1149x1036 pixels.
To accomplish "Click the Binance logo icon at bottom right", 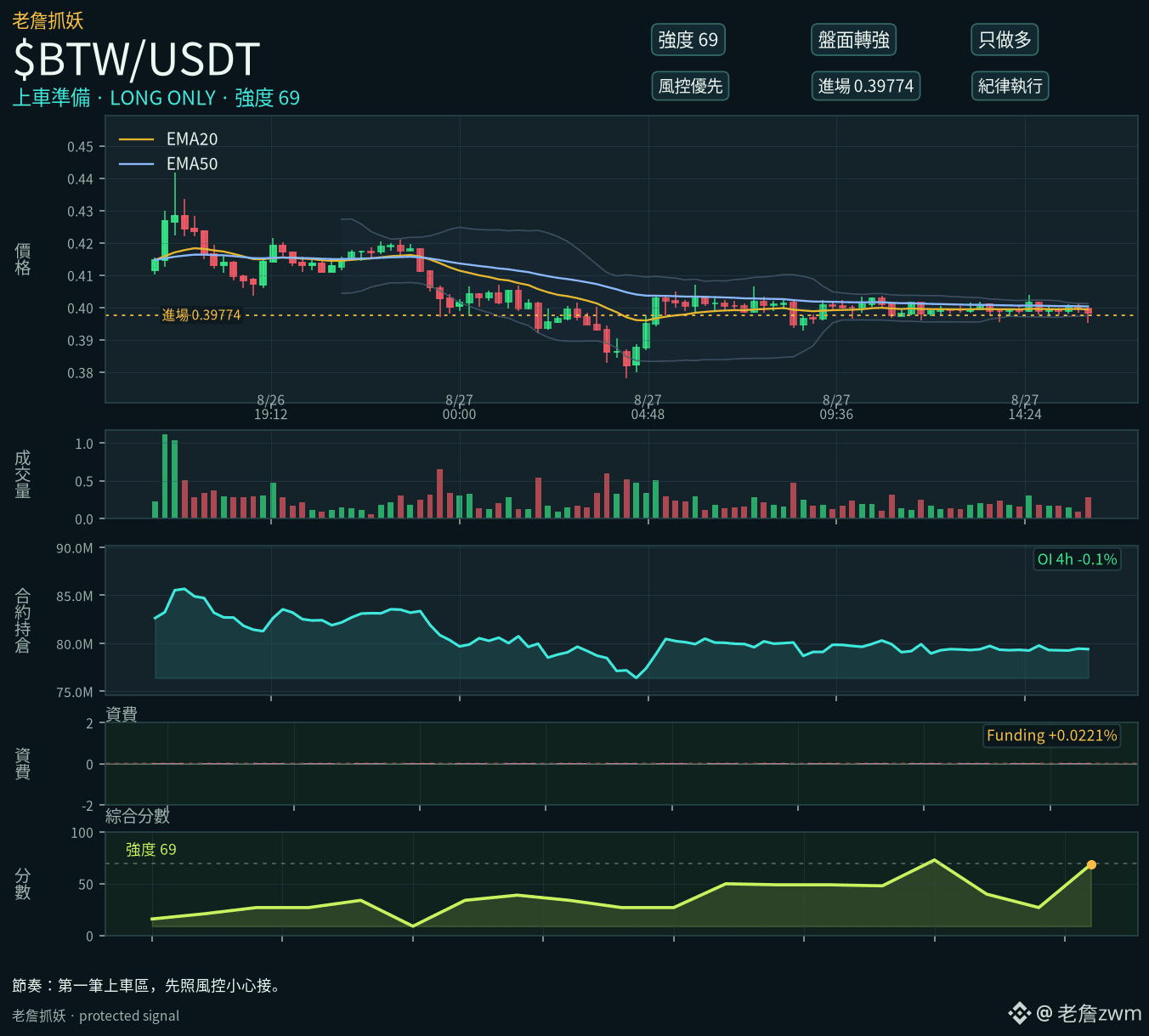I will (x=1019, y=1013).
